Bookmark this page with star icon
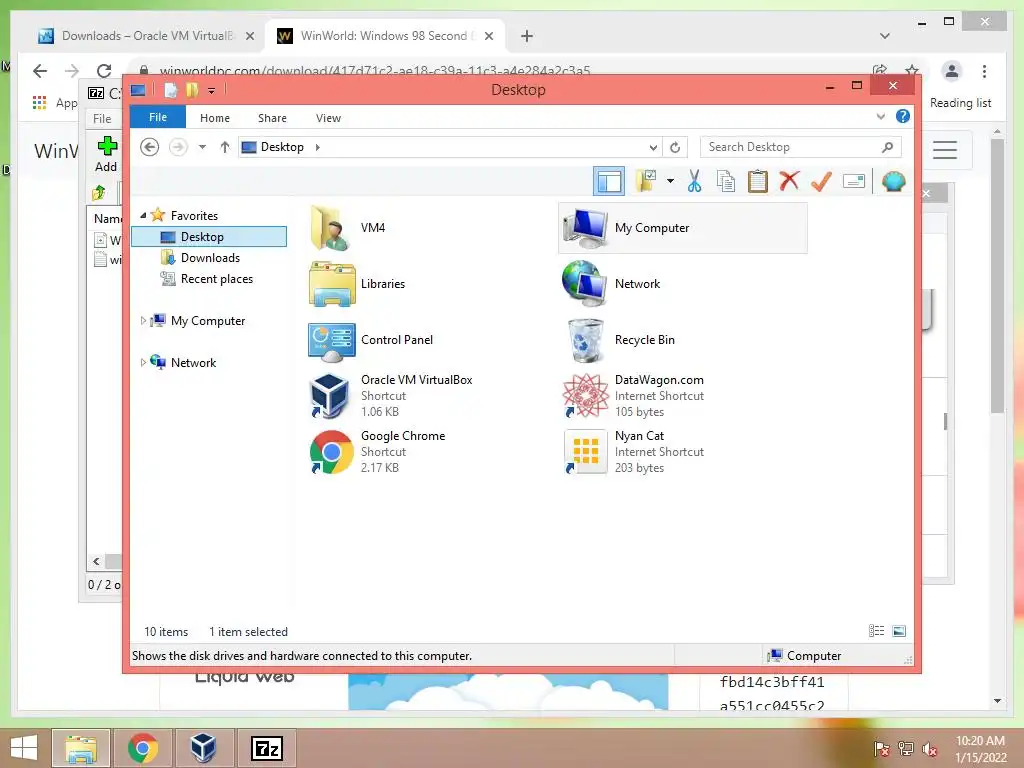 click(912, 69)
